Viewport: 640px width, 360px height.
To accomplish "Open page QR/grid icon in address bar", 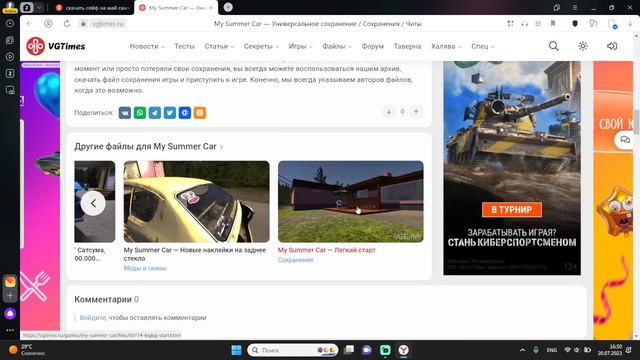I will click(511, 24).
